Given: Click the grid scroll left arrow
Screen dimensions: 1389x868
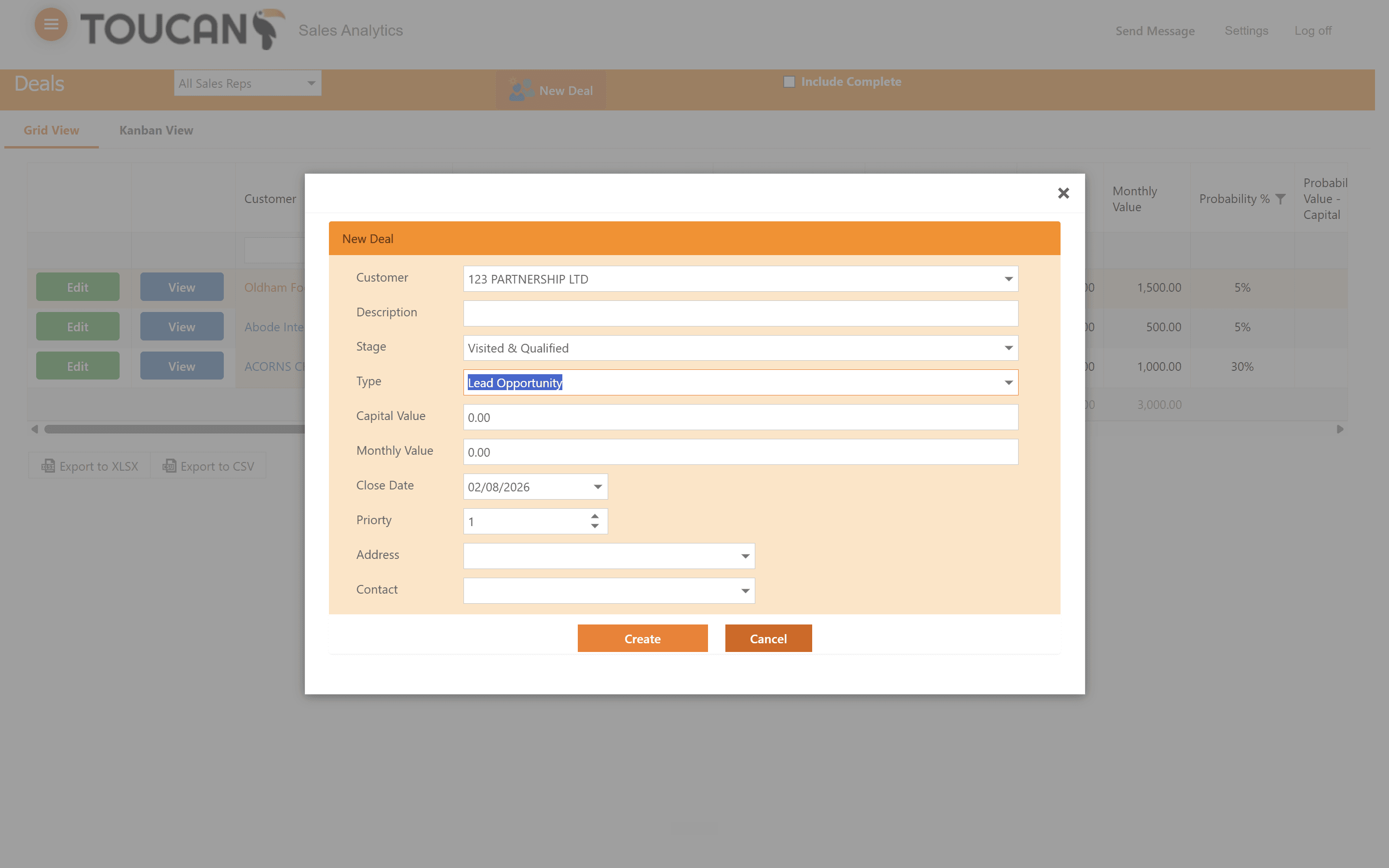Looking at the screenshot, I should 34,429.
